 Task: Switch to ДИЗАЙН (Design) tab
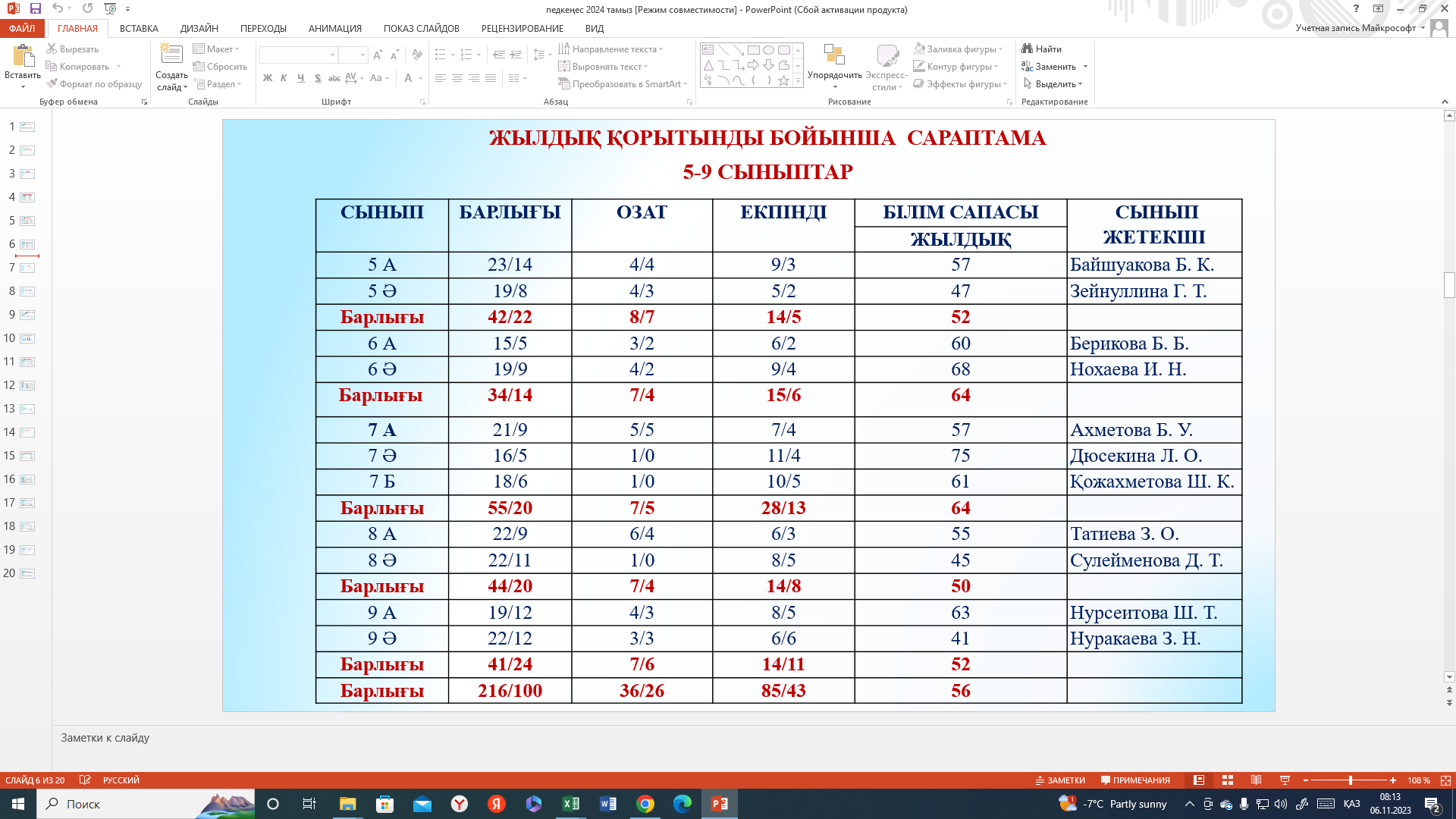199,28
